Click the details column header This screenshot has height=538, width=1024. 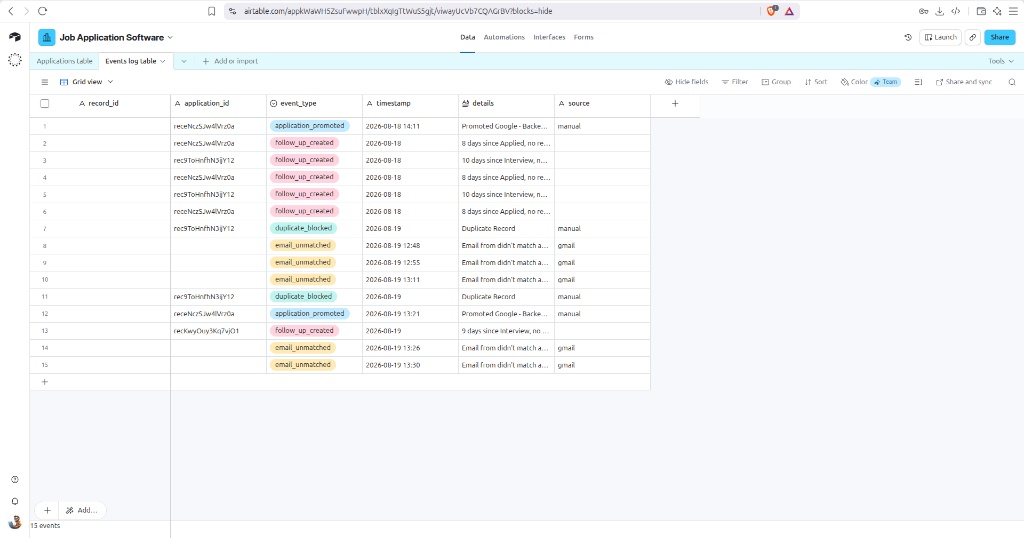click(x=506, y=103)
